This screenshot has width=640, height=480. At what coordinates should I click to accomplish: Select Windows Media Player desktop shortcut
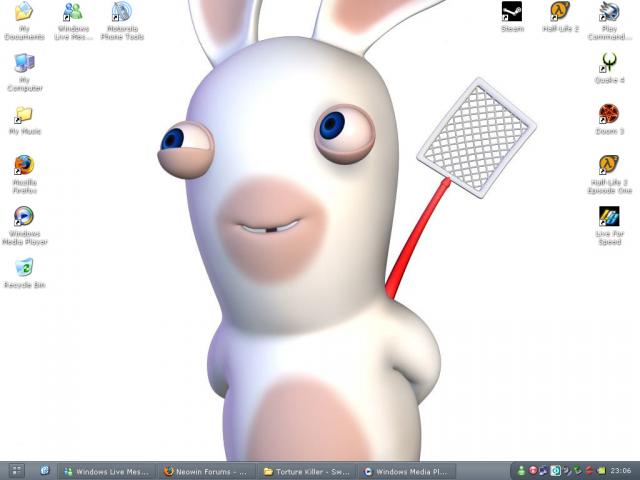(24, 226)
